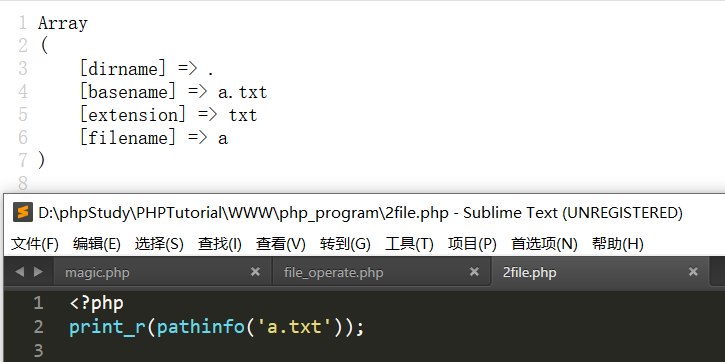Click the word Array in the output
Image resolution: width=725 pixels, height=362 pixels.
tap(63, 23)
